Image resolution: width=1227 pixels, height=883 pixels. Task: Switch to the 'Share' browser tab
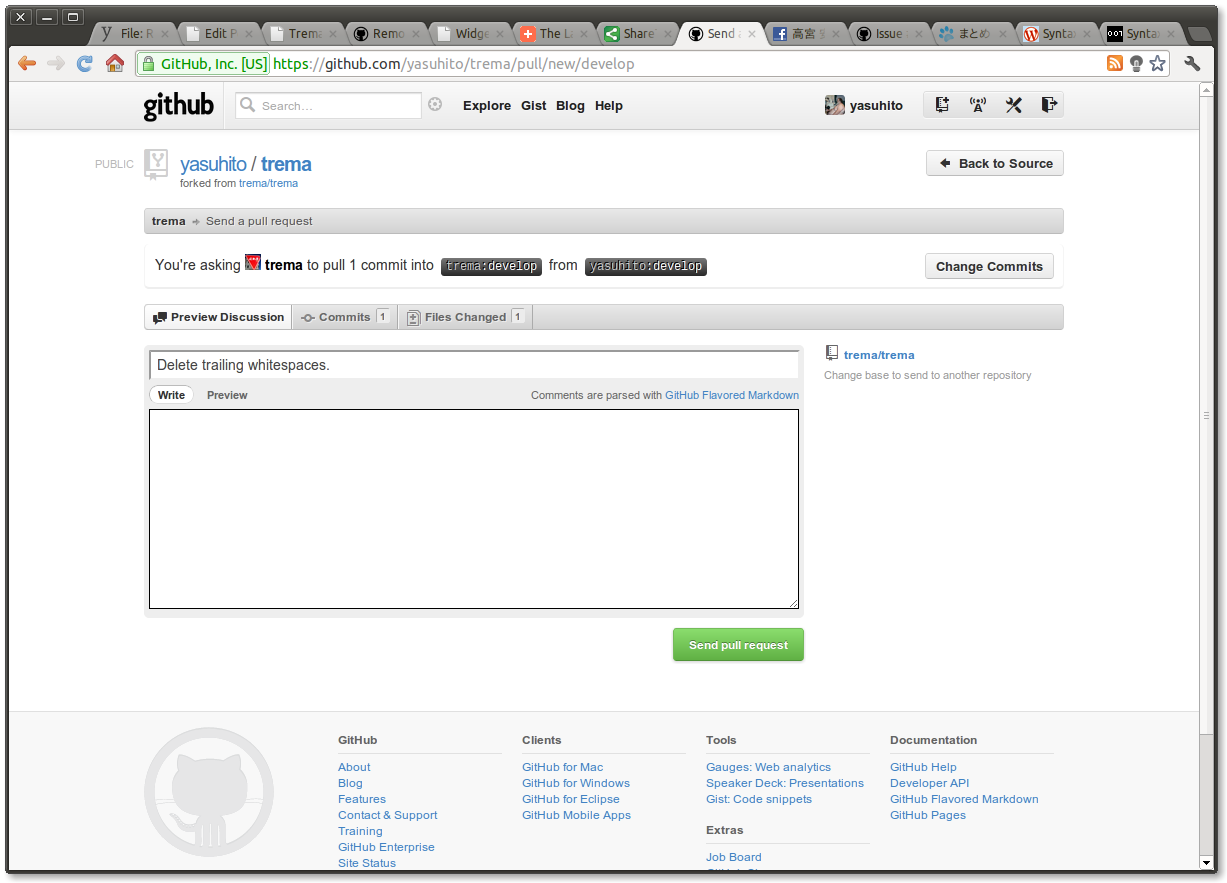637,34
